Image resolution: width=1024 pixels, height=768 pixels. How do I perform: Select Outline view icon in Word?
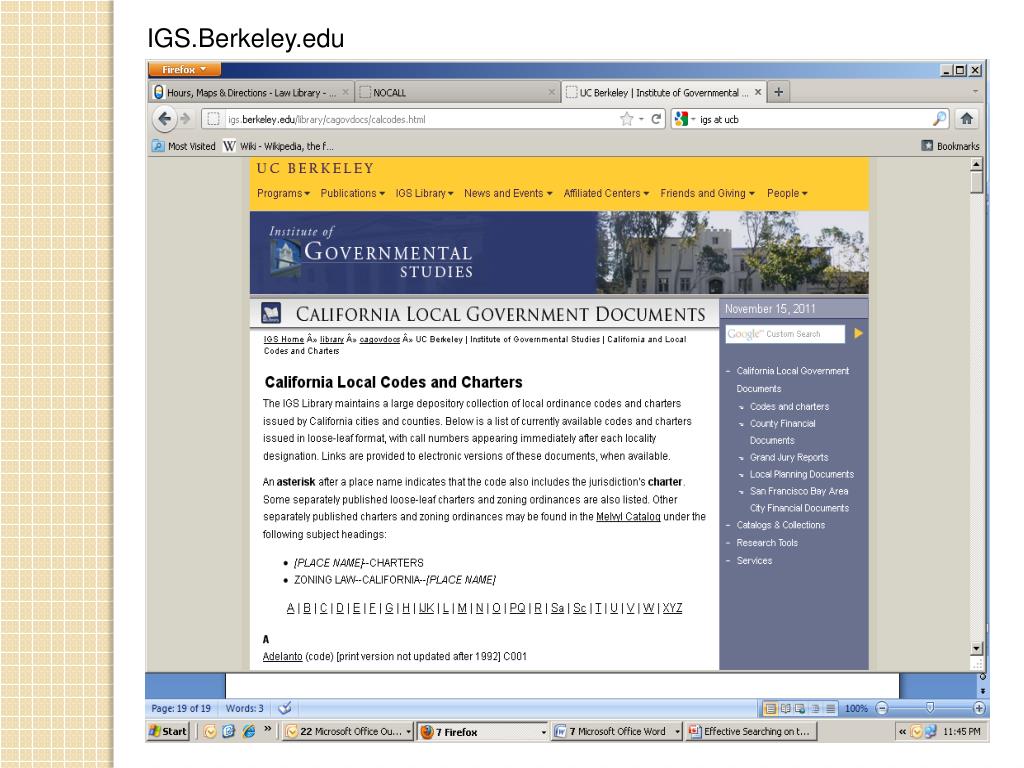coord(815,708)
